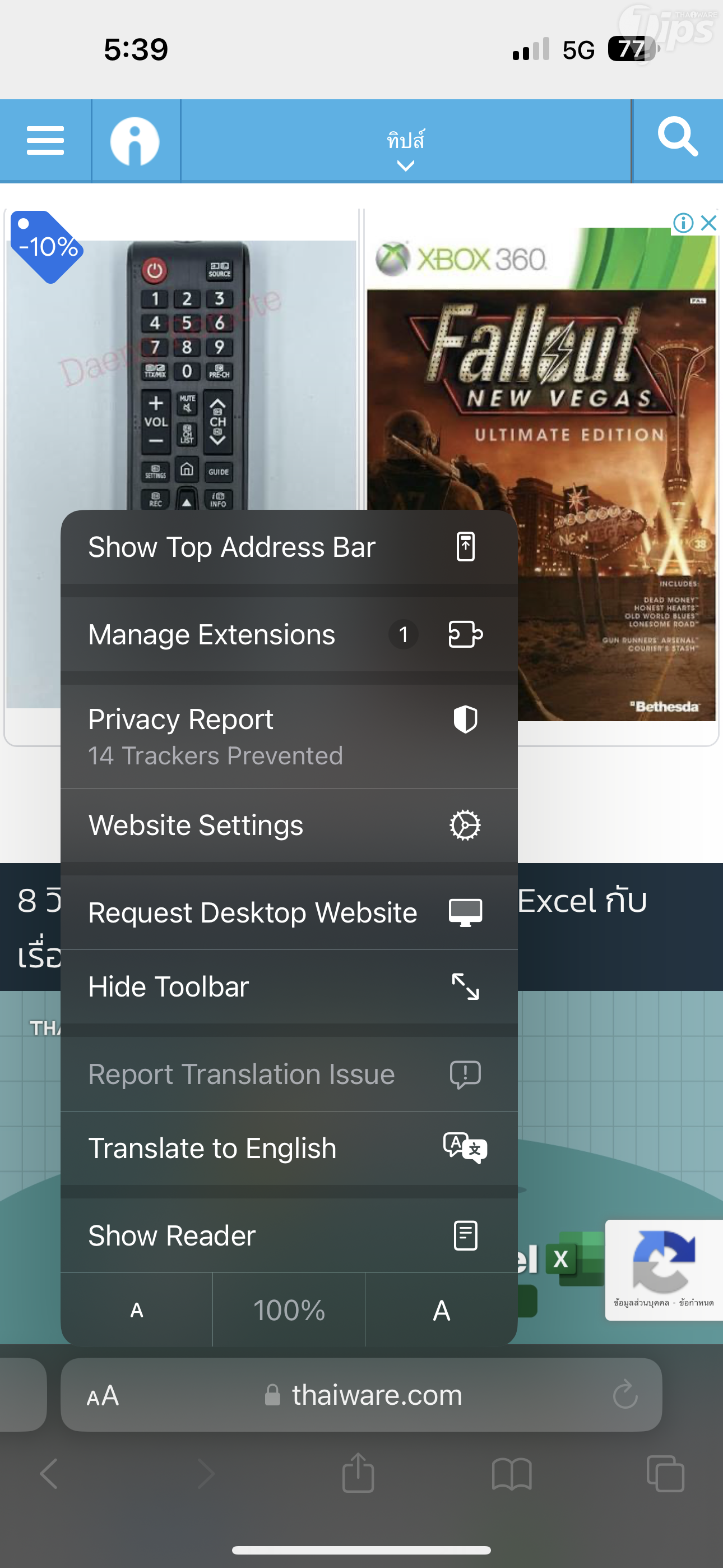Reload the page with the refresh icon
723x1568 pixels.
tap(625, 1395)
